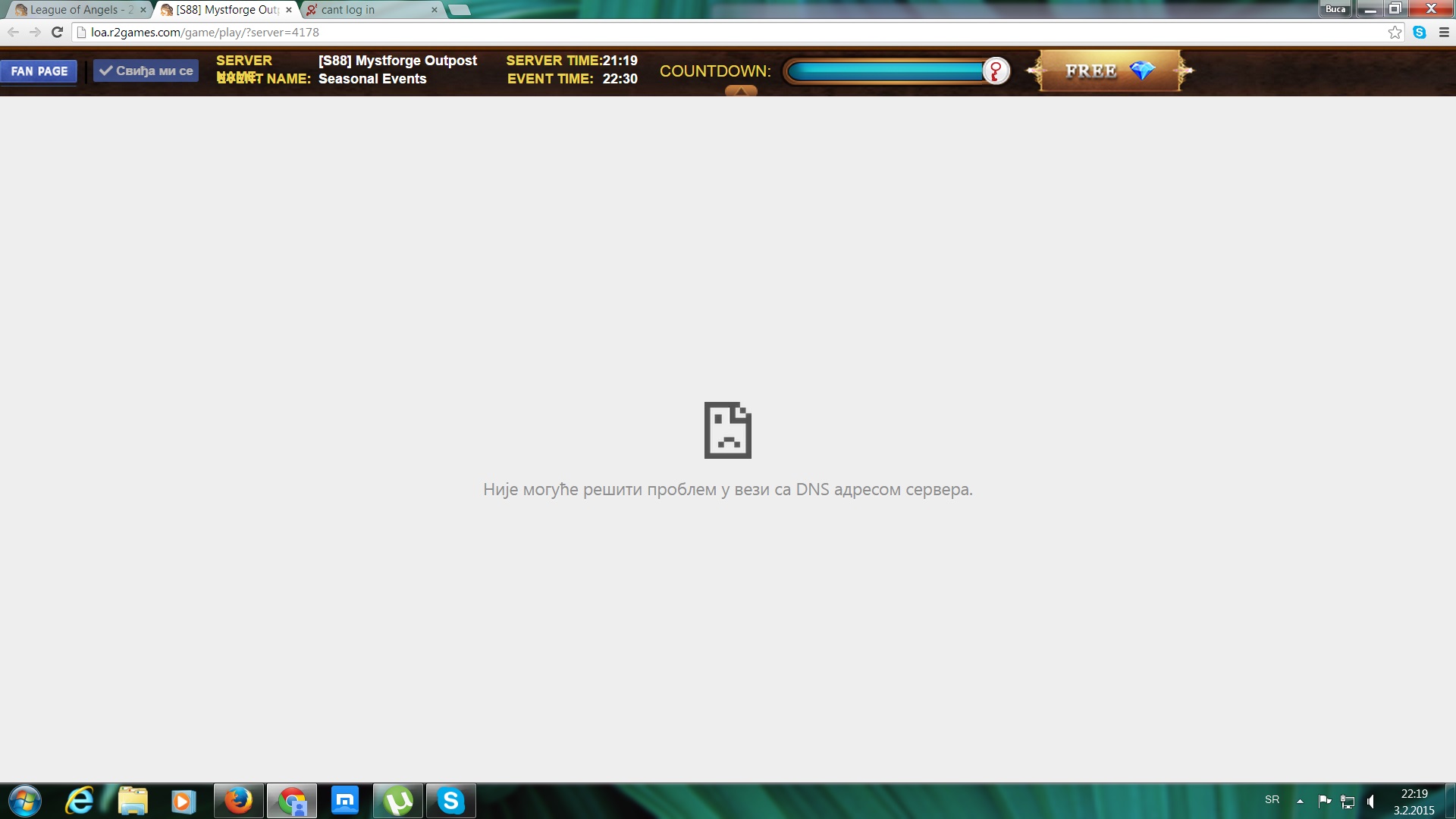Open Maxthon browser from the taskbar

345,801
